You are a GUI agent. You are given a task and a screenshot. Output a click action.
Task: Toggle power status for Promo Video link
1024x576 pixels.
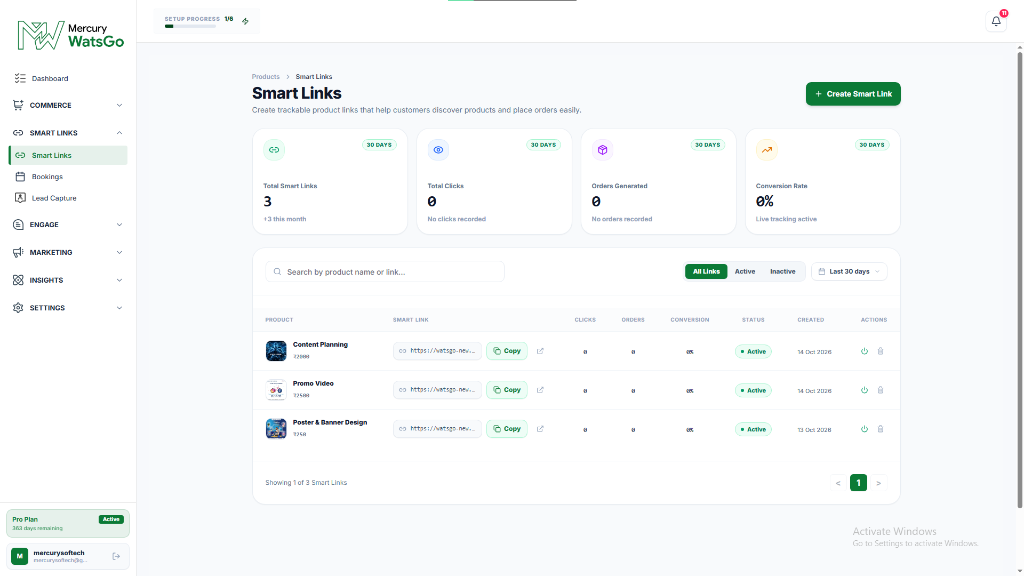(864, 390)
